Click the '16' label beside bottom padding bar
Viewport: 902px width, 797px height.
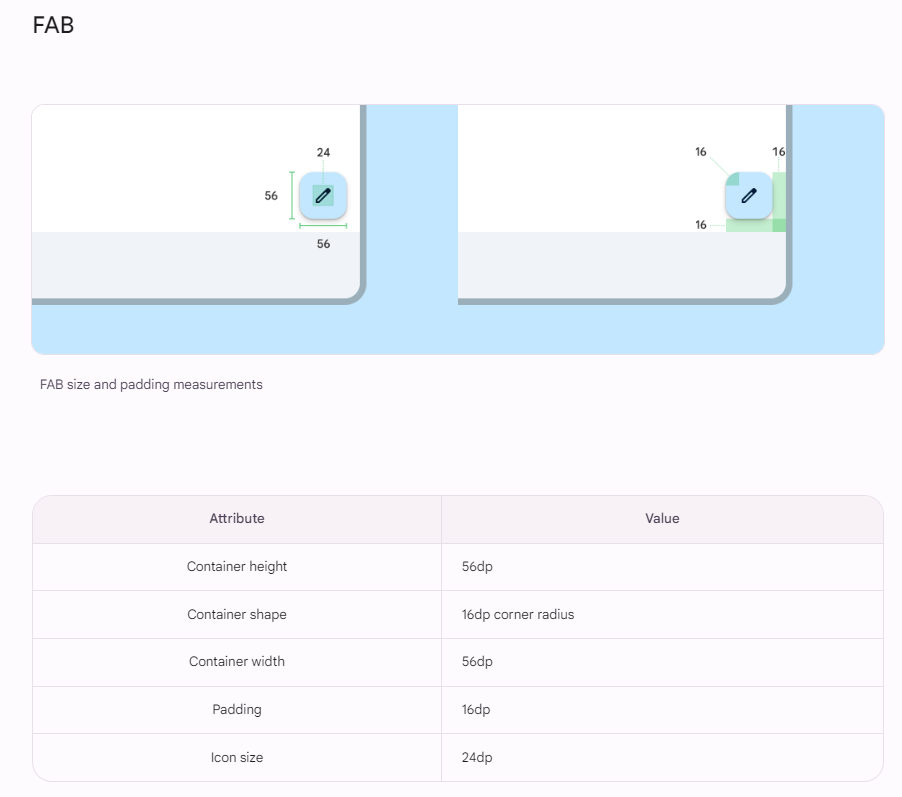click(x=701, y=225)
